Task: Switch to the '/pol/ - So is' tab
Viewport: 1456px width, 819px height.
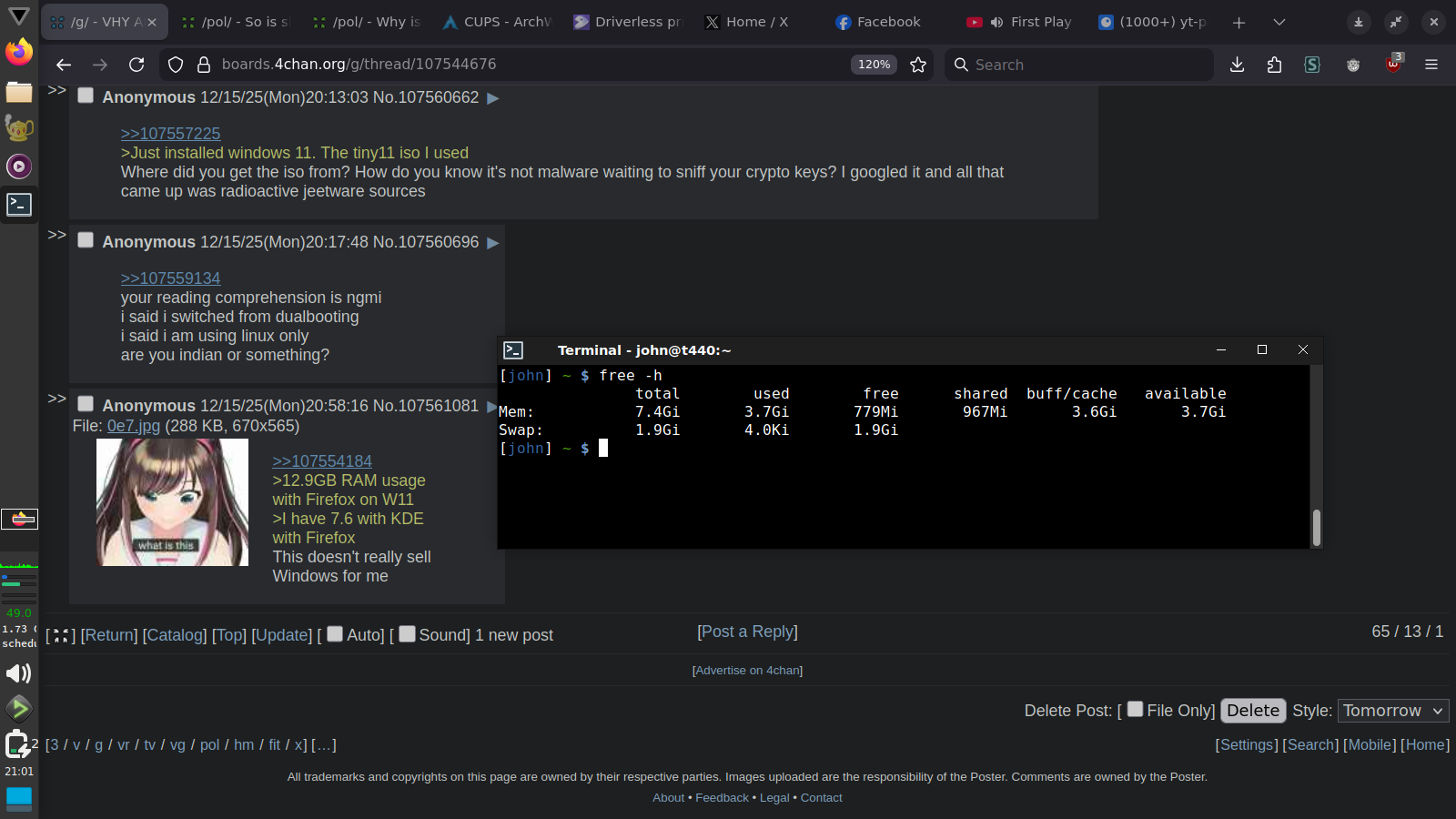Action: 237,22
